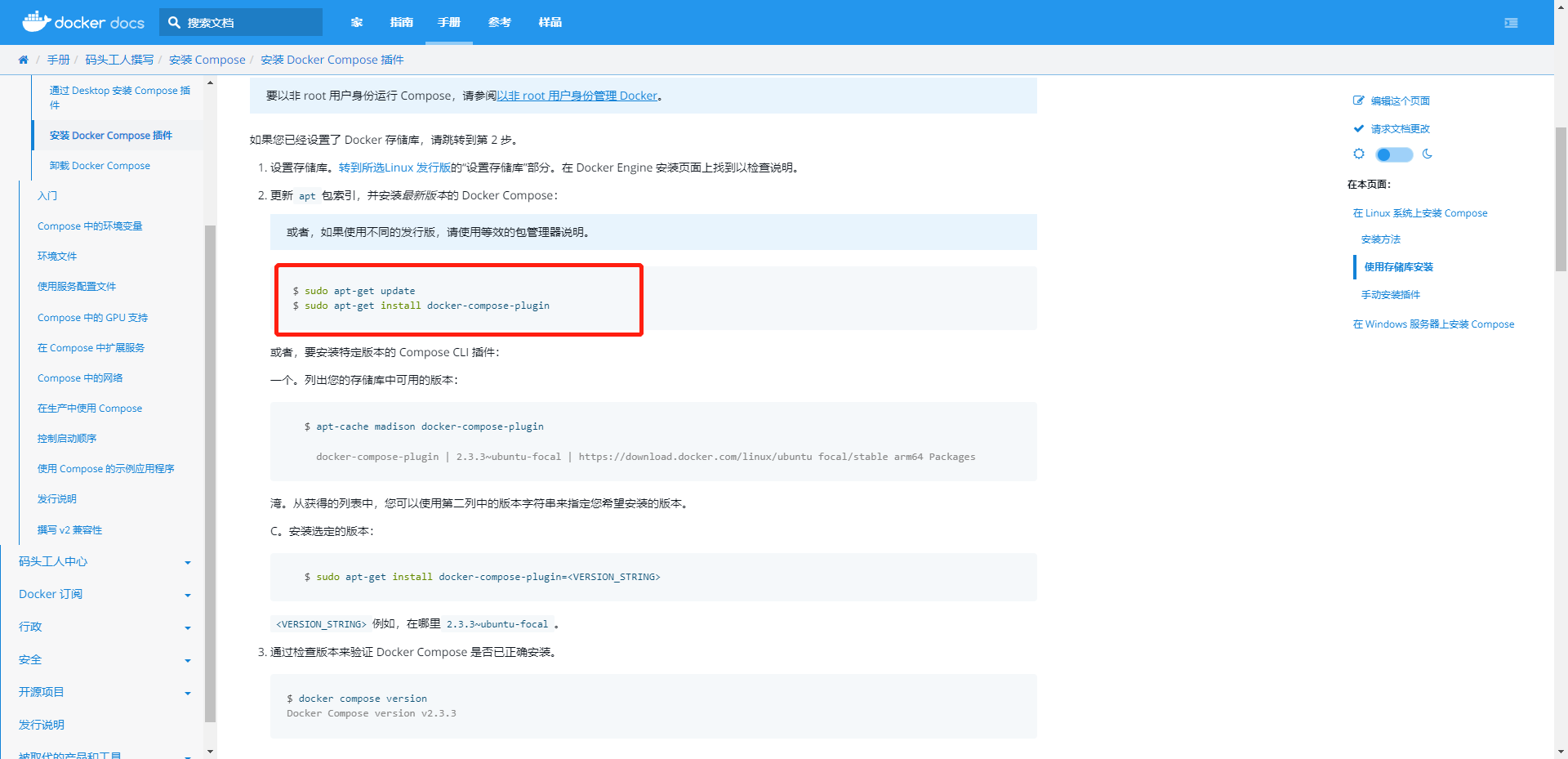Jump to 手动安装插件 in page contents

coord(1390,295)
